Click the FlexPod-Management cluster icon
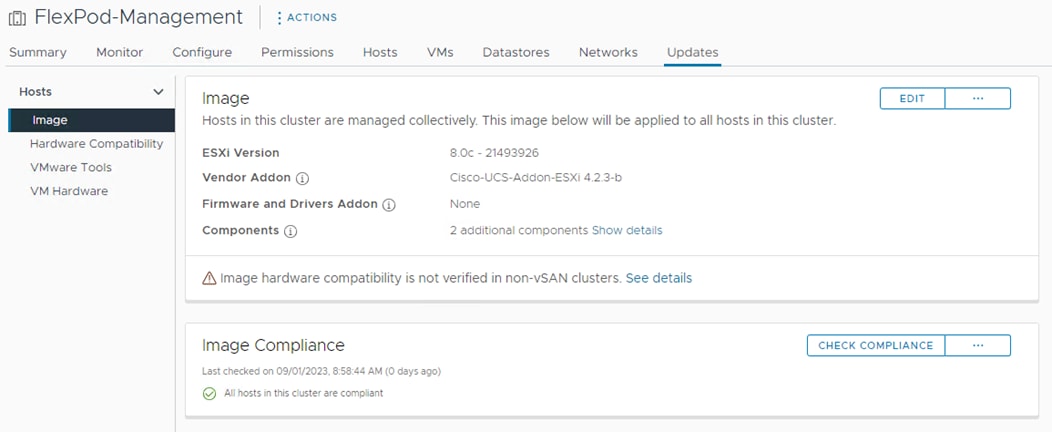The height and width of the screenshot is (432, 1052). pyautogui.click(x=17, y=18)
